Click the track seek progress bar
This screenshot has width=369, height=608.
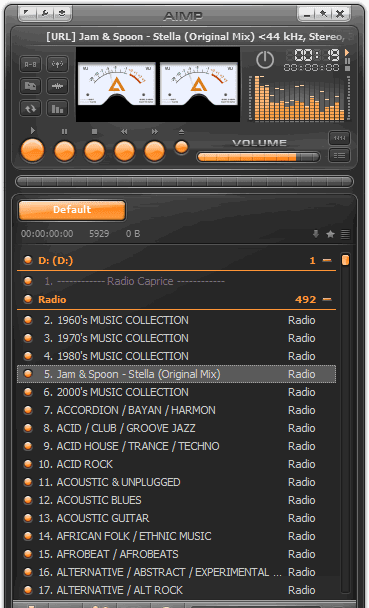click(184, 181)
